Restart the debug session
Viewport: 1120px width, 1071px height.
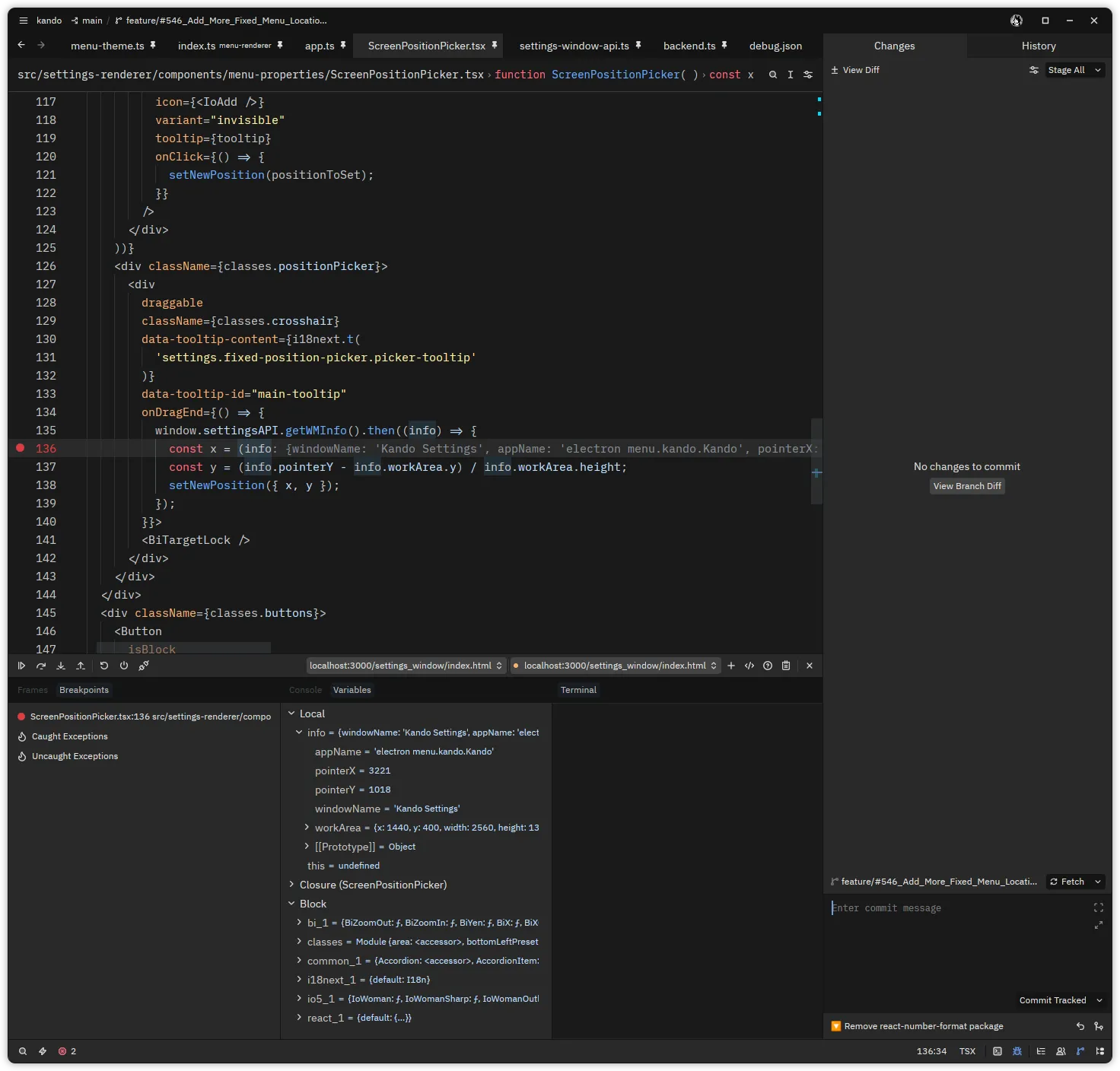coord(104,666)
